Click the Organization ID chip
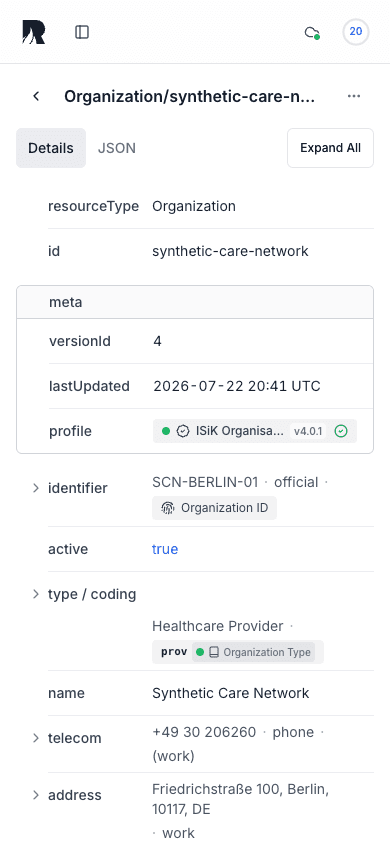390x844 pixels. click(x=215, y=508)
